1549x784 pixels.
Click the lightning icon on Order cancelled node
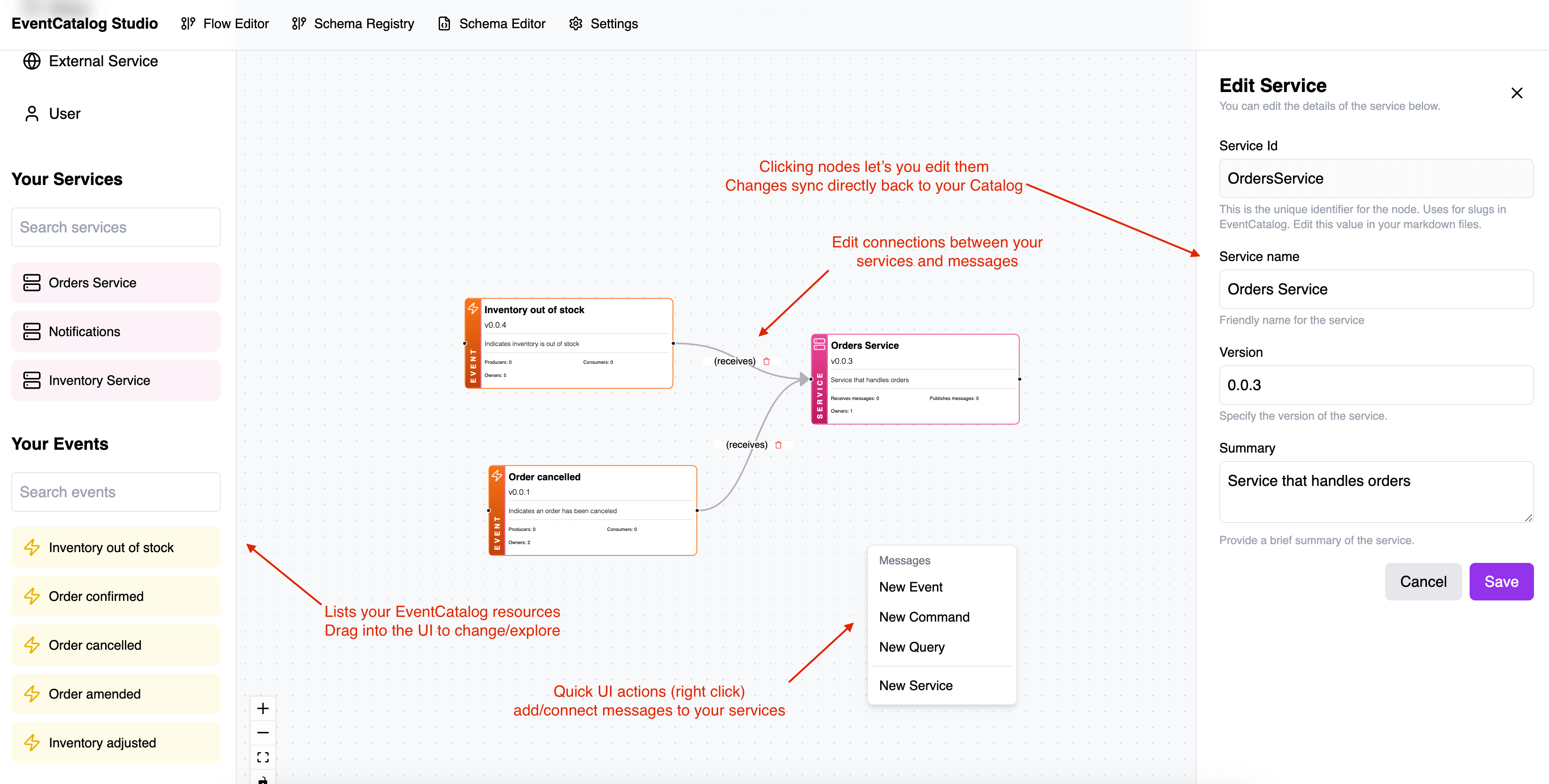coord(497,476)
